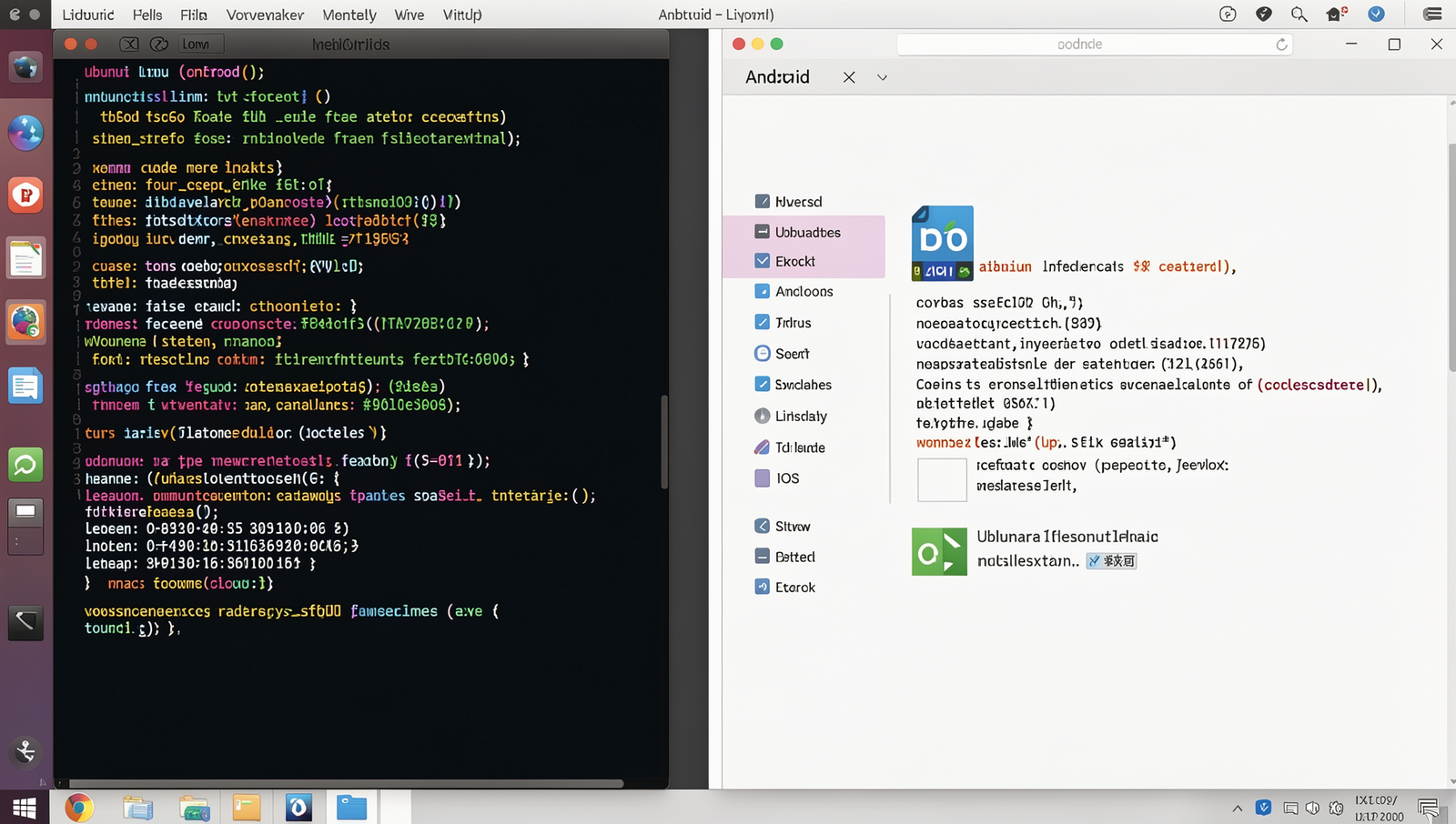Click the empty white thumbnail box
Screen dimensions: 1456x824
click(x=942, y=479)
